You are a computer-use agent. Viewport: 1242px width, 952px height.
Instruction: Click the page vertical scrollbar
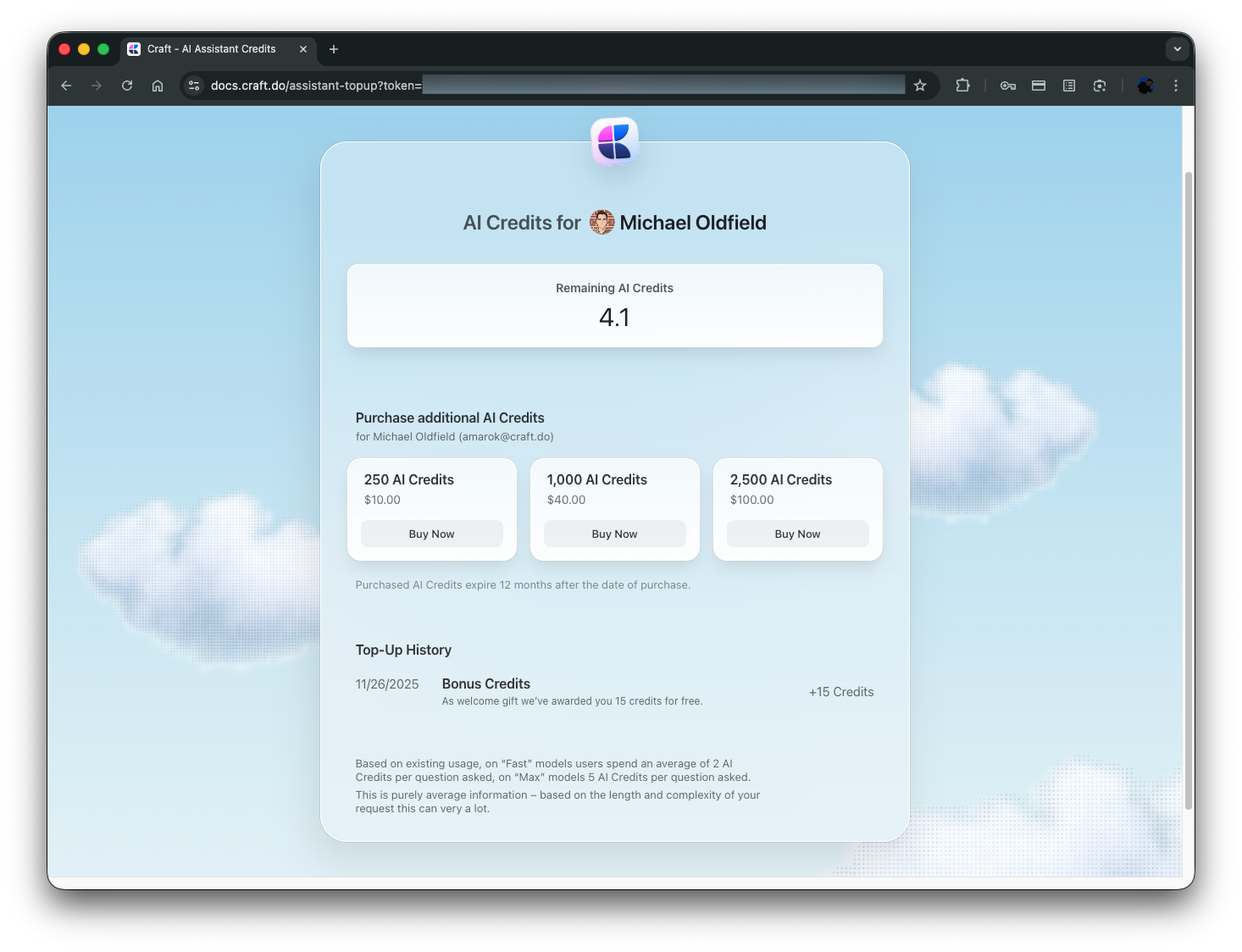1189,490
